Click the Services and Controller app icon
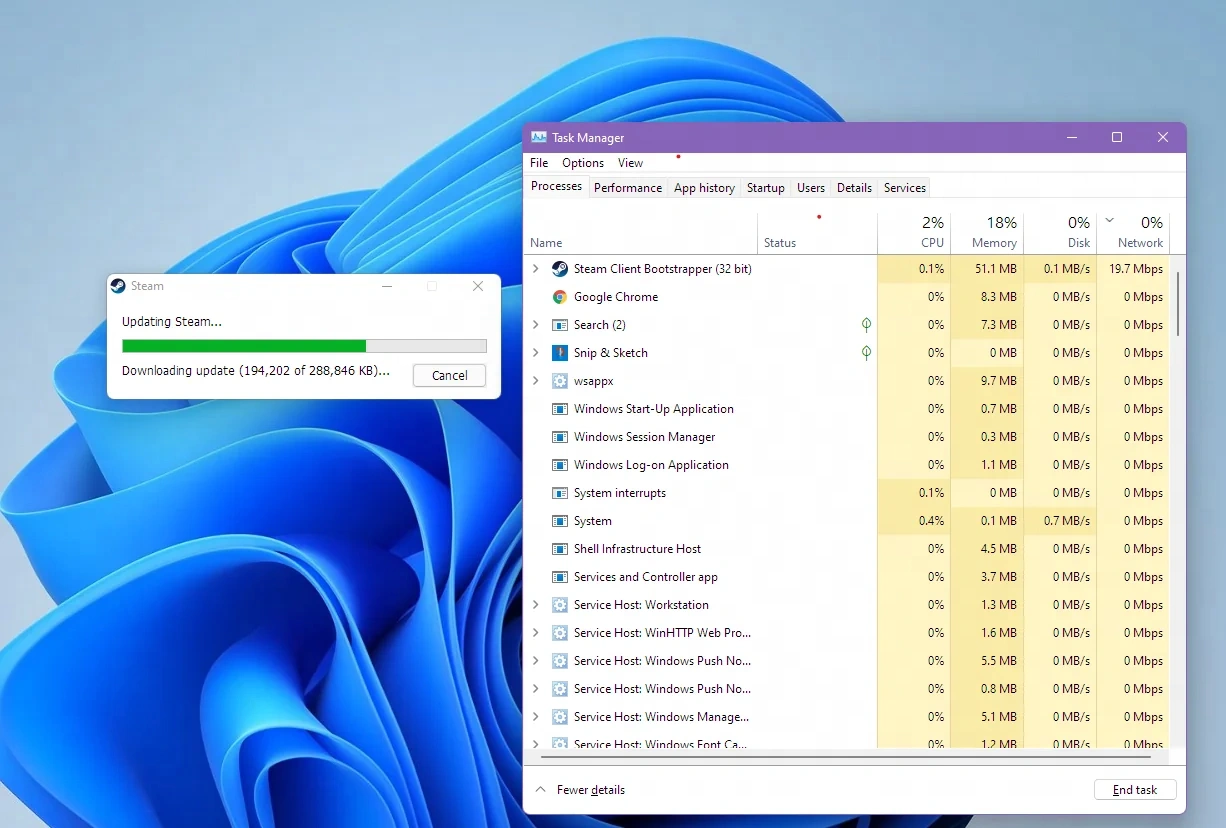The image size is (1226, 828). point(560,577)
